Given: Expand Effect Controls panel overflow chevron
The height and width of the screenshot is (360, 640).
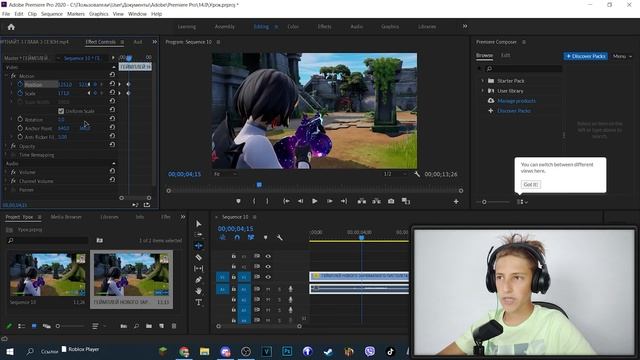Looking at the screenshot, I should 155,42.
